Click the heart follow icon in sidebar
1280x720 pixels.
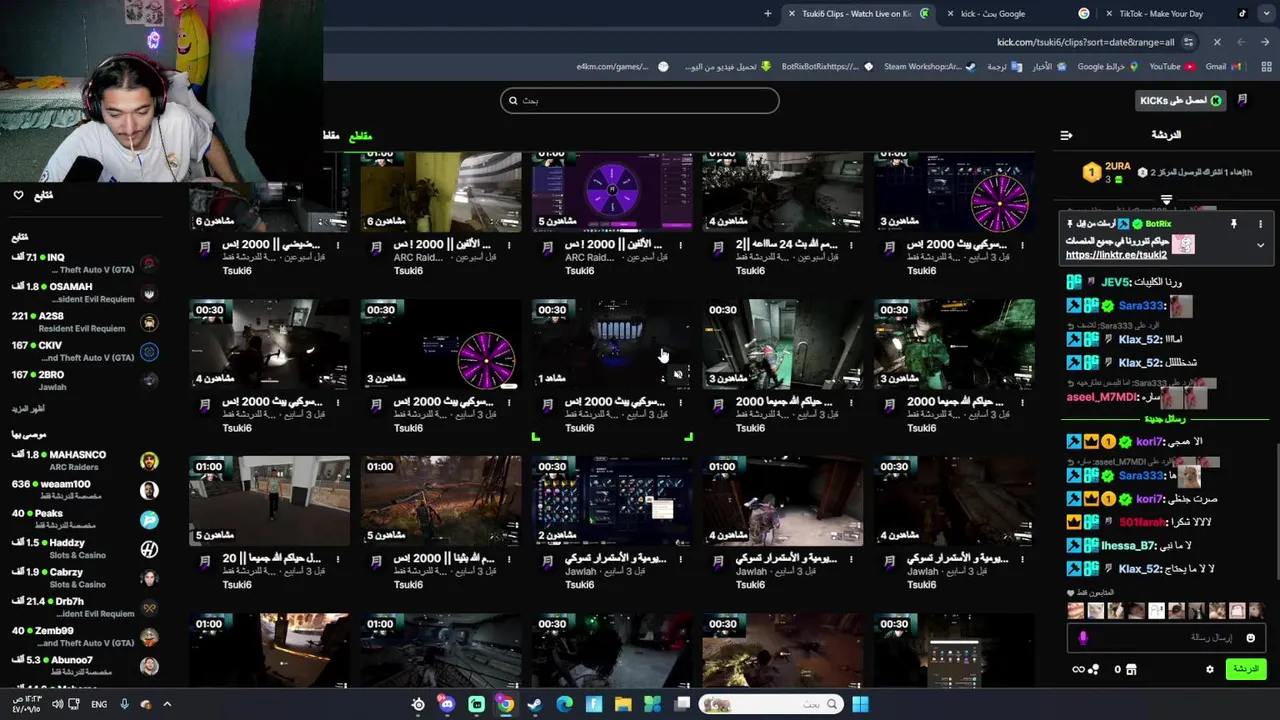pyautogui.click(x=18, y=195)
